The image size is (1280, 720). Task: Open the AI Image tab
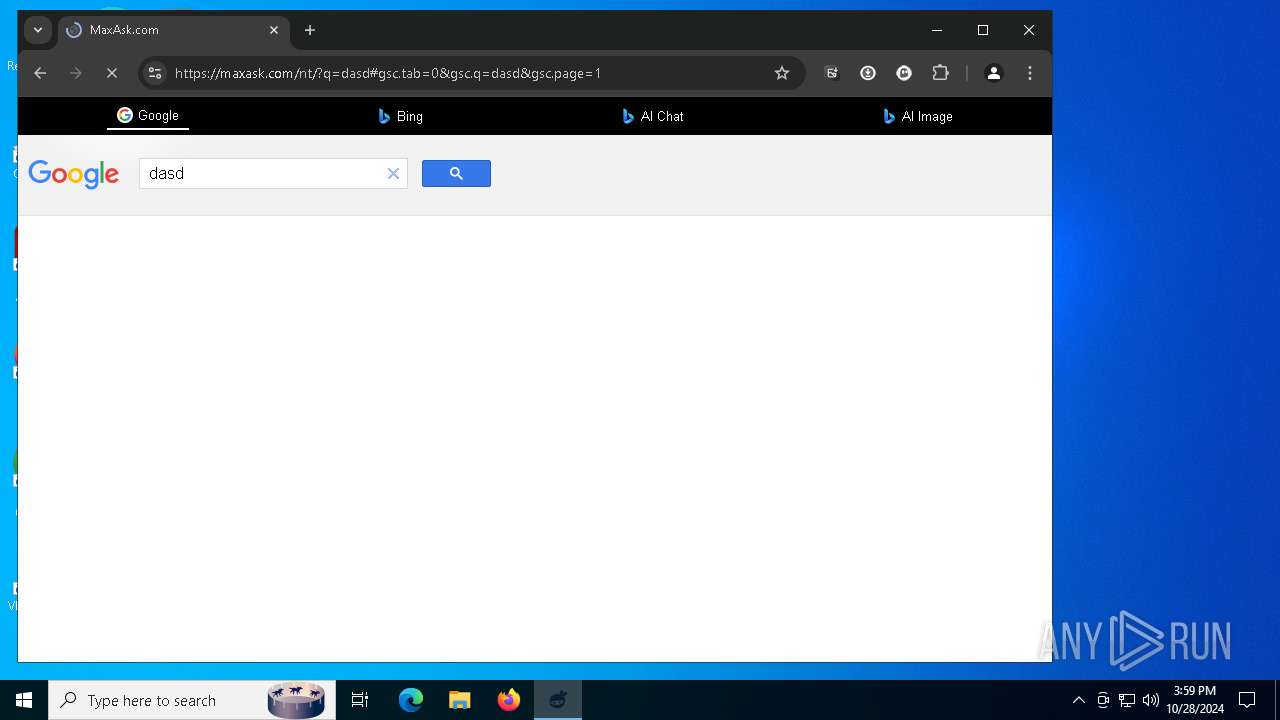pos(918,116)
